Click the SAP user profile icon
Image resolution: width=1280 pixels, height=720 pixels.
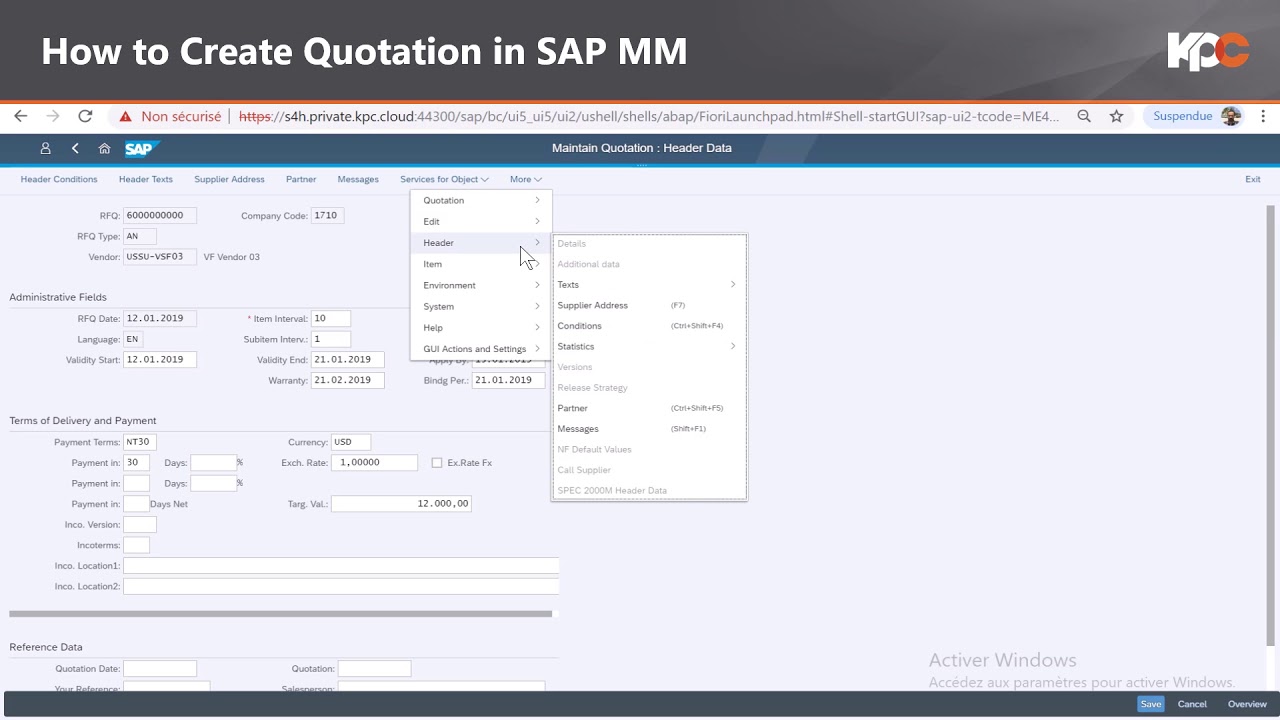tap(45, 148)
